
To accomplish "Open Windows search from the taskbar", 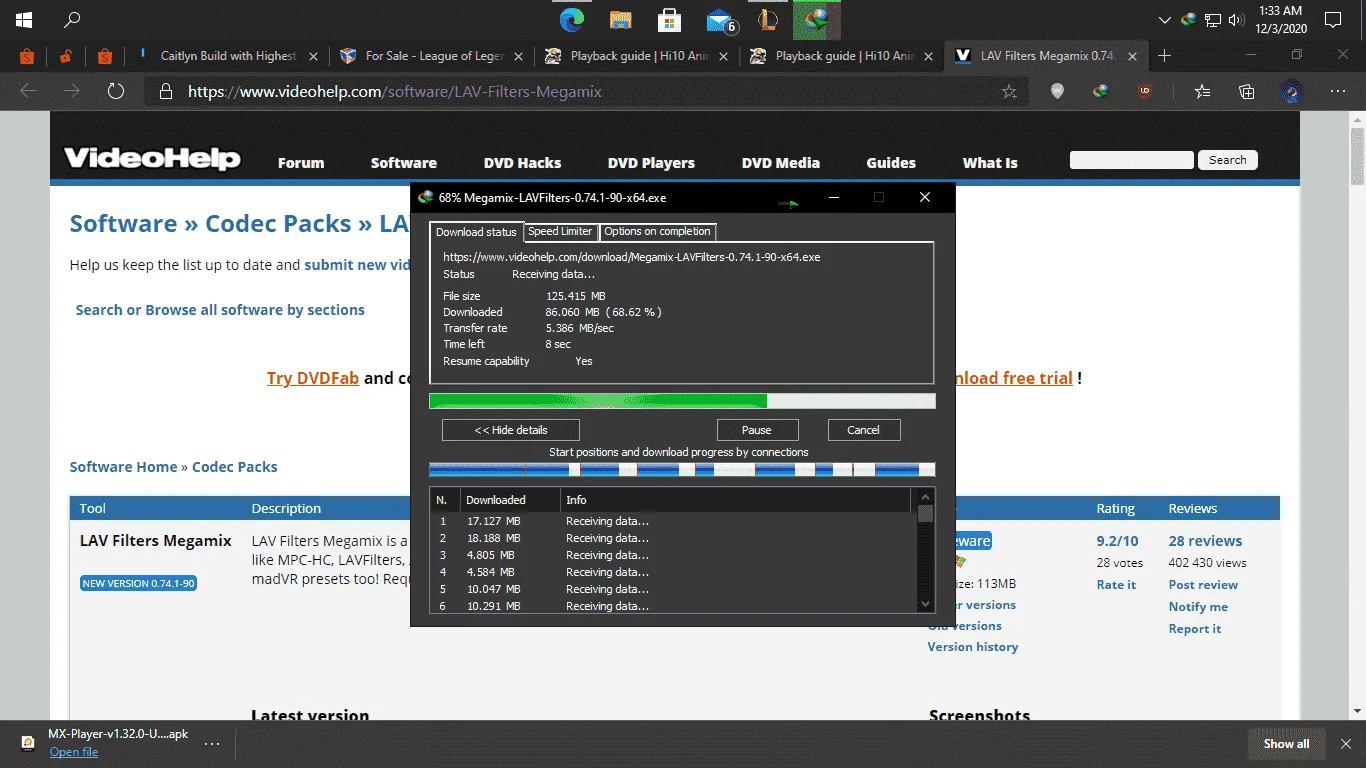I will pos(72,20).
